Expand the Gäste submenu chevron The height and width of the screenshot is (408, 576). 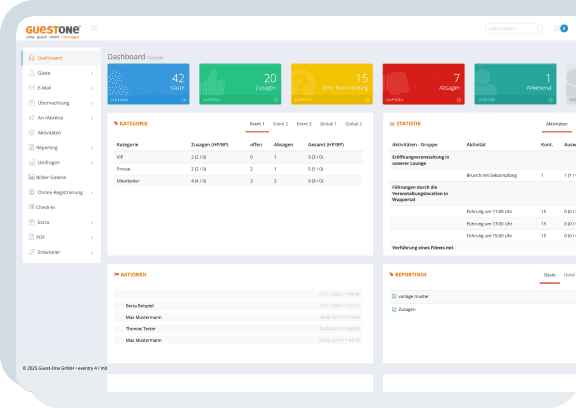92,73
